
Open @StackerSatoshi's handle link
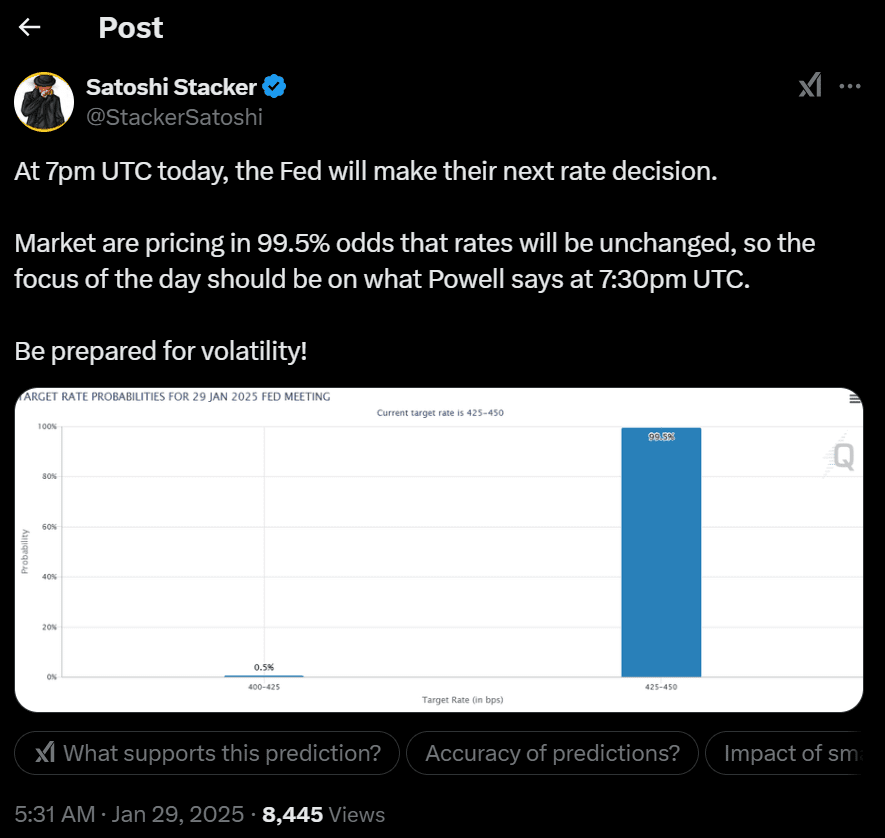[x=175, y=117]
